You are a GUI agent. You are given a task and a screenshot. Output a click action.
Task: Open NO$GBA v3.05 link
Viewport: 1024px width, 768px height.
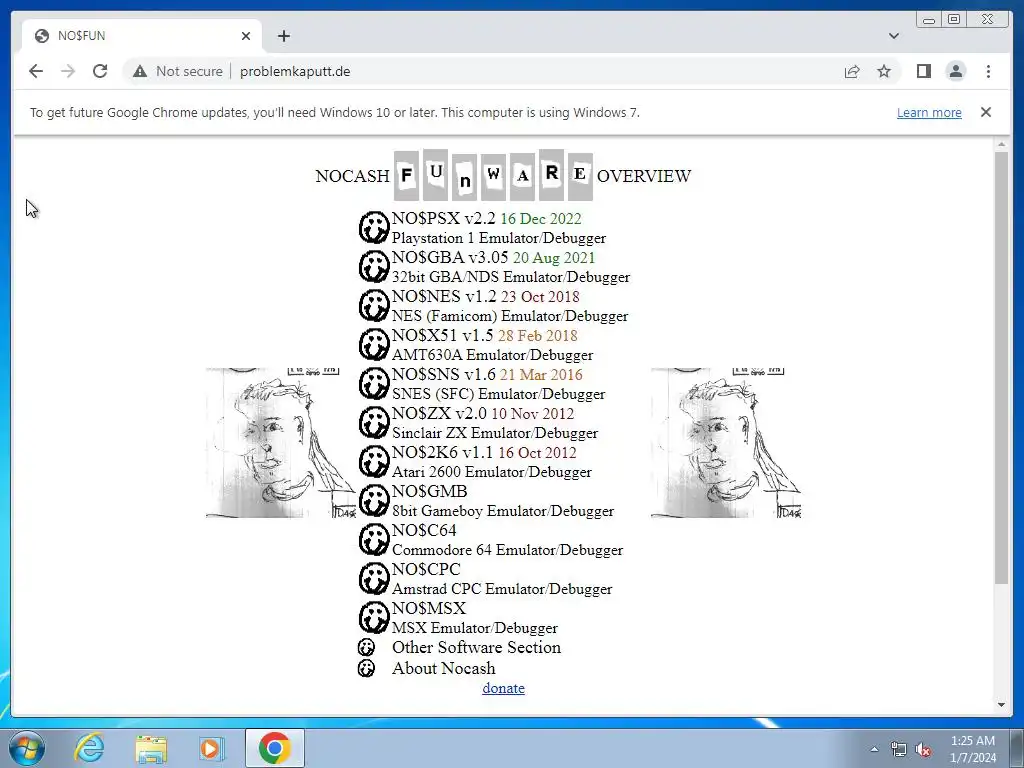click(x=449, y=257)
